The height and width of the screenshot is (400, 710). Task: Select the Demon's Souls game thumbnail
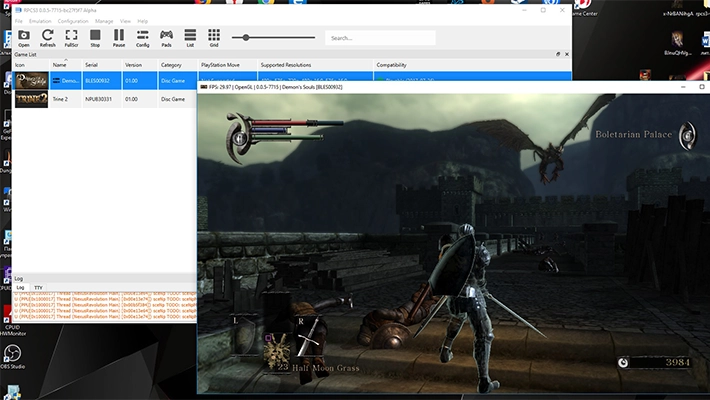(32, 81)
